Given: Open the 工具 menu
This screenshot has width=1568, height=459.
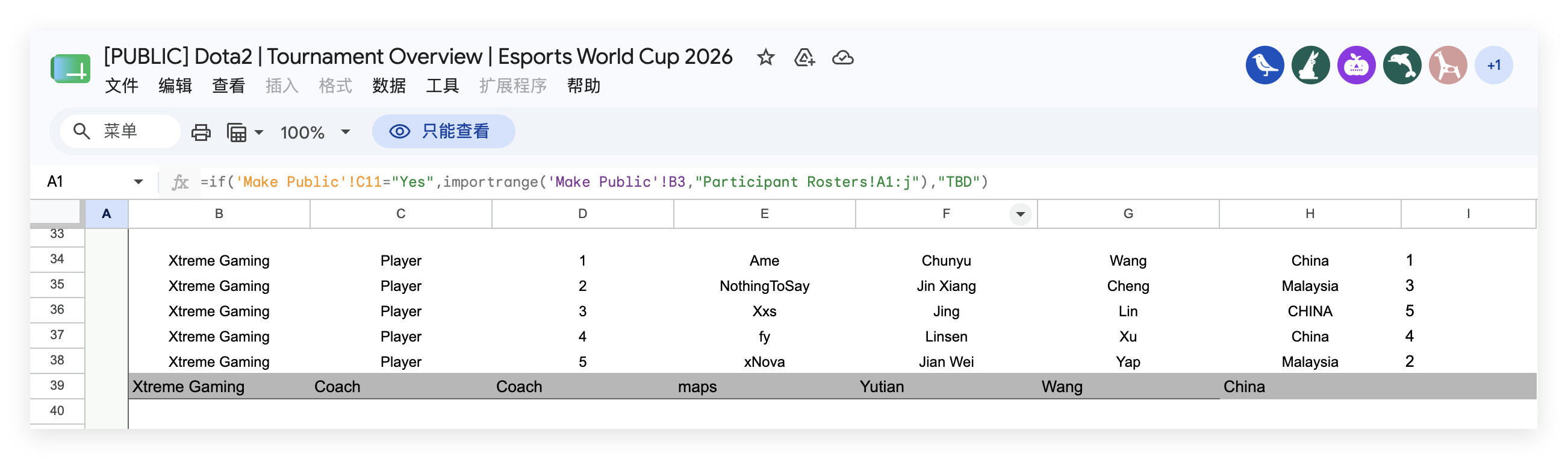Looking at the screenshot, I should pos(443,86).
